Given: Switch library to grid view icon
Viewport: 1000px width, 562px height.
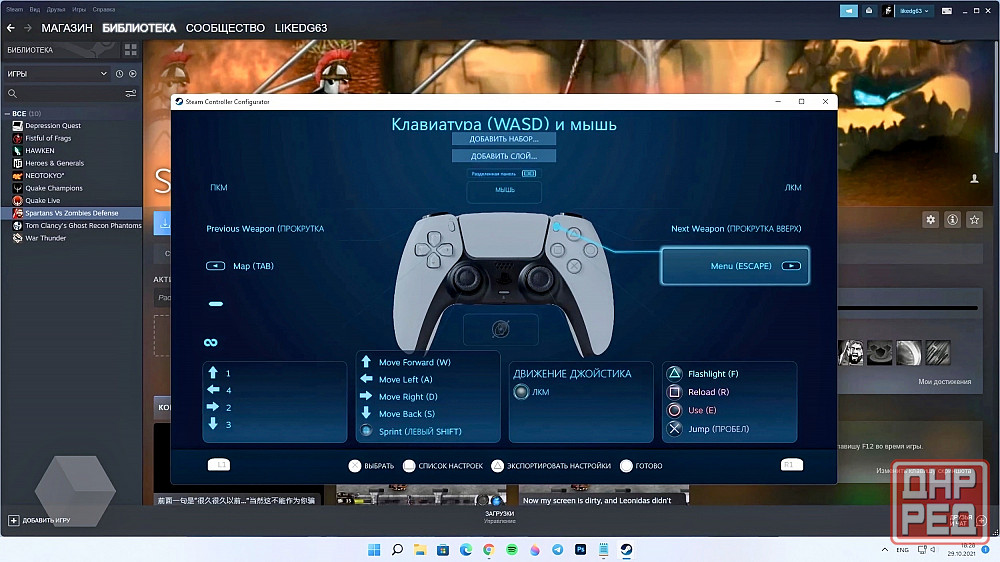Looking at the screenshot, I should 130,49.
